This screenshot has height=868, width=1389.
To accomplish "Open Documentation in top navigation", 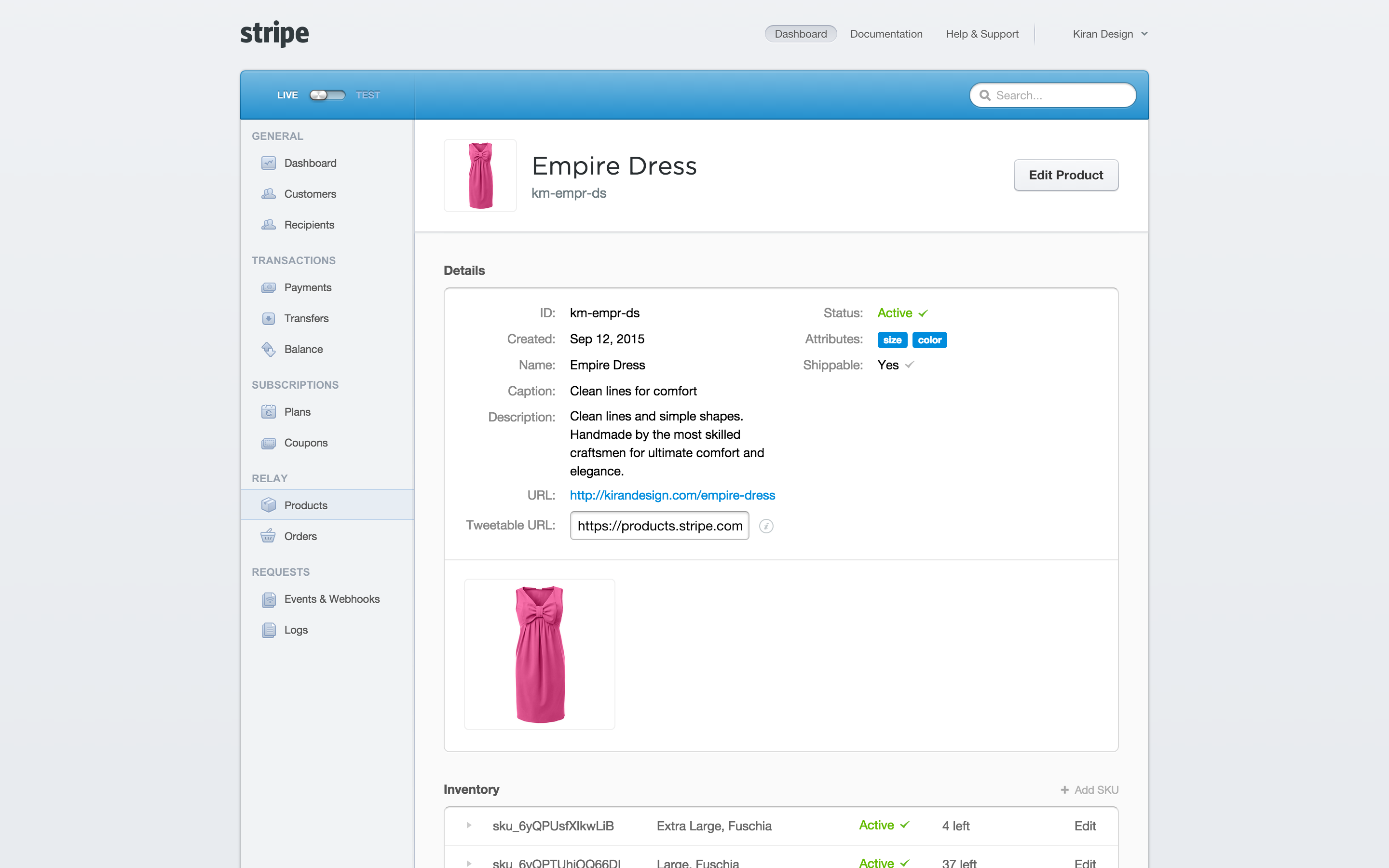I will coord(886,34).
